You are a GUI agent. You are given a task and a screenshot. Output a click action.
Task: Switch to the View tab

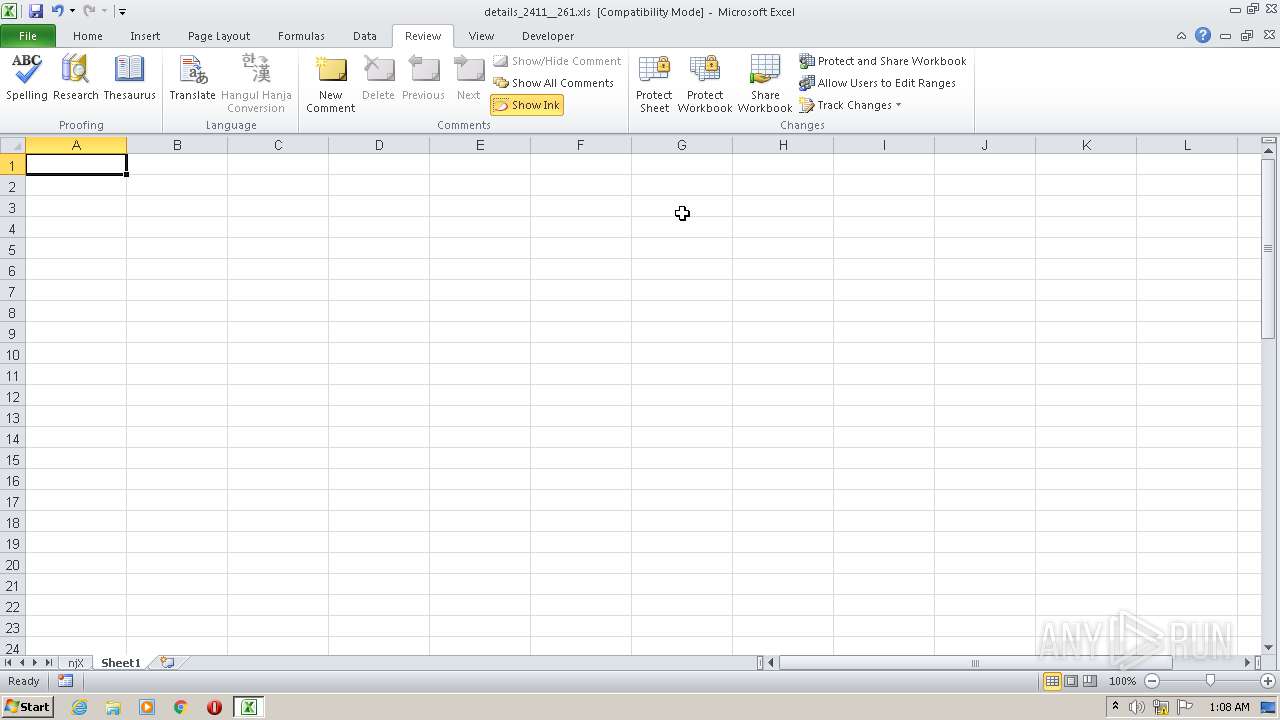[x=481, y=36]
